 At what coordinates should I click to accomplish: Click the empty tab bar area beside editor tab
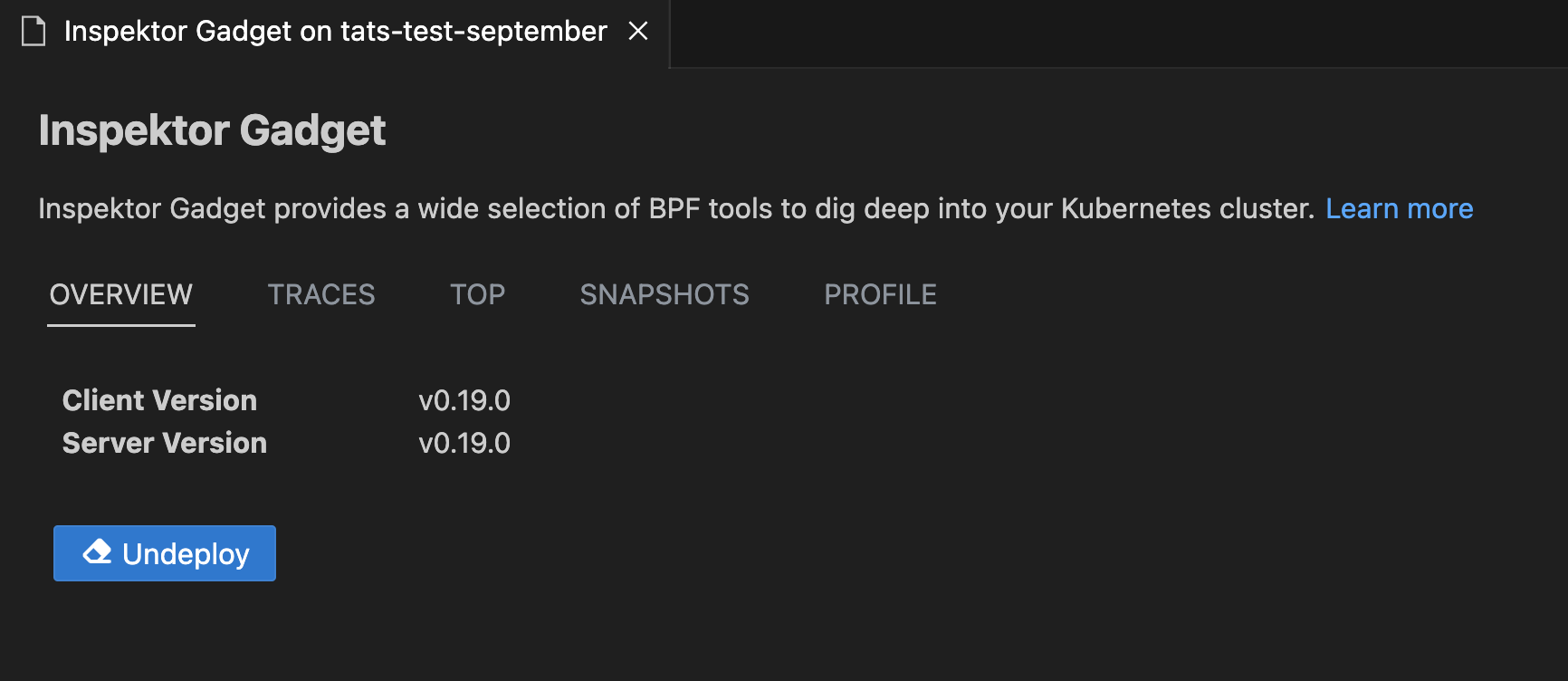point(1118,34)
